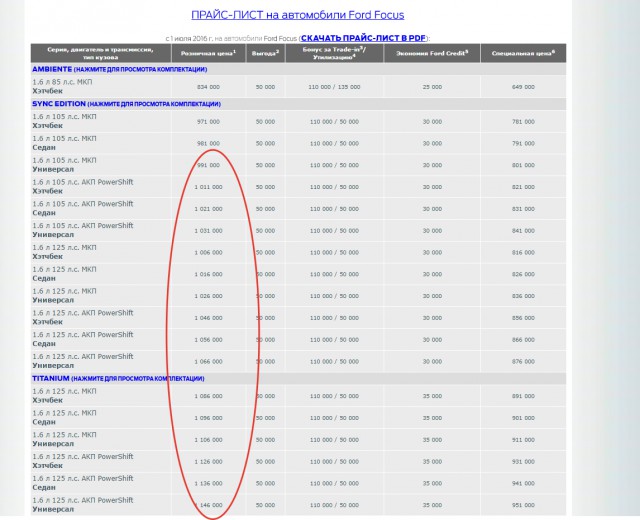The width and height of the screenshot is (640, 520).
Task: Click the 'Выгода' column header
Action: click(x=265, y=53)
